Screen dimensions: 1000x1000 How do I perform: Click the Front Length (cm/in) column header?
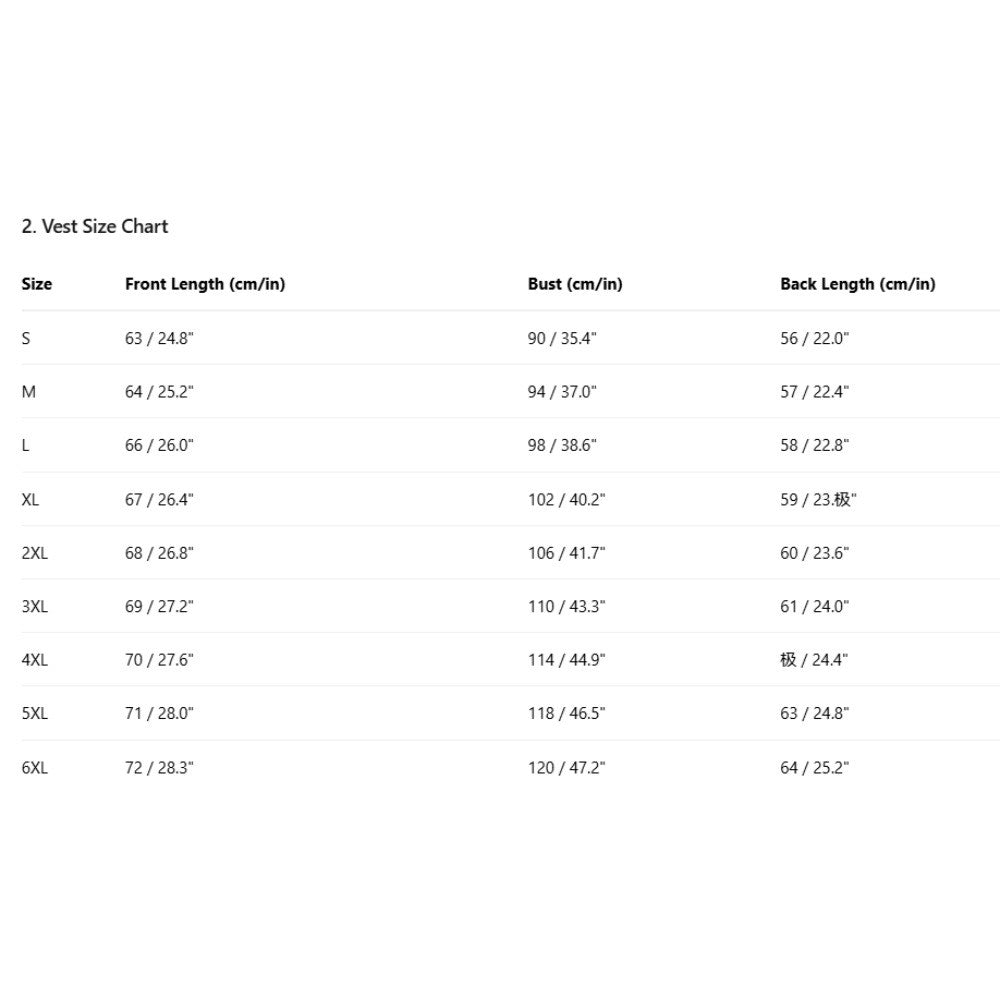coord(205,284)
